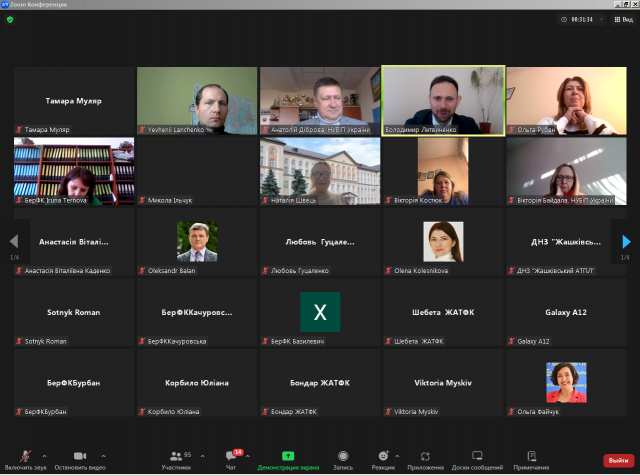The width and height of the screenshot is (640, 476).
Task: Select Вікторія Байдала's video tile
Action: coord(566,171)
